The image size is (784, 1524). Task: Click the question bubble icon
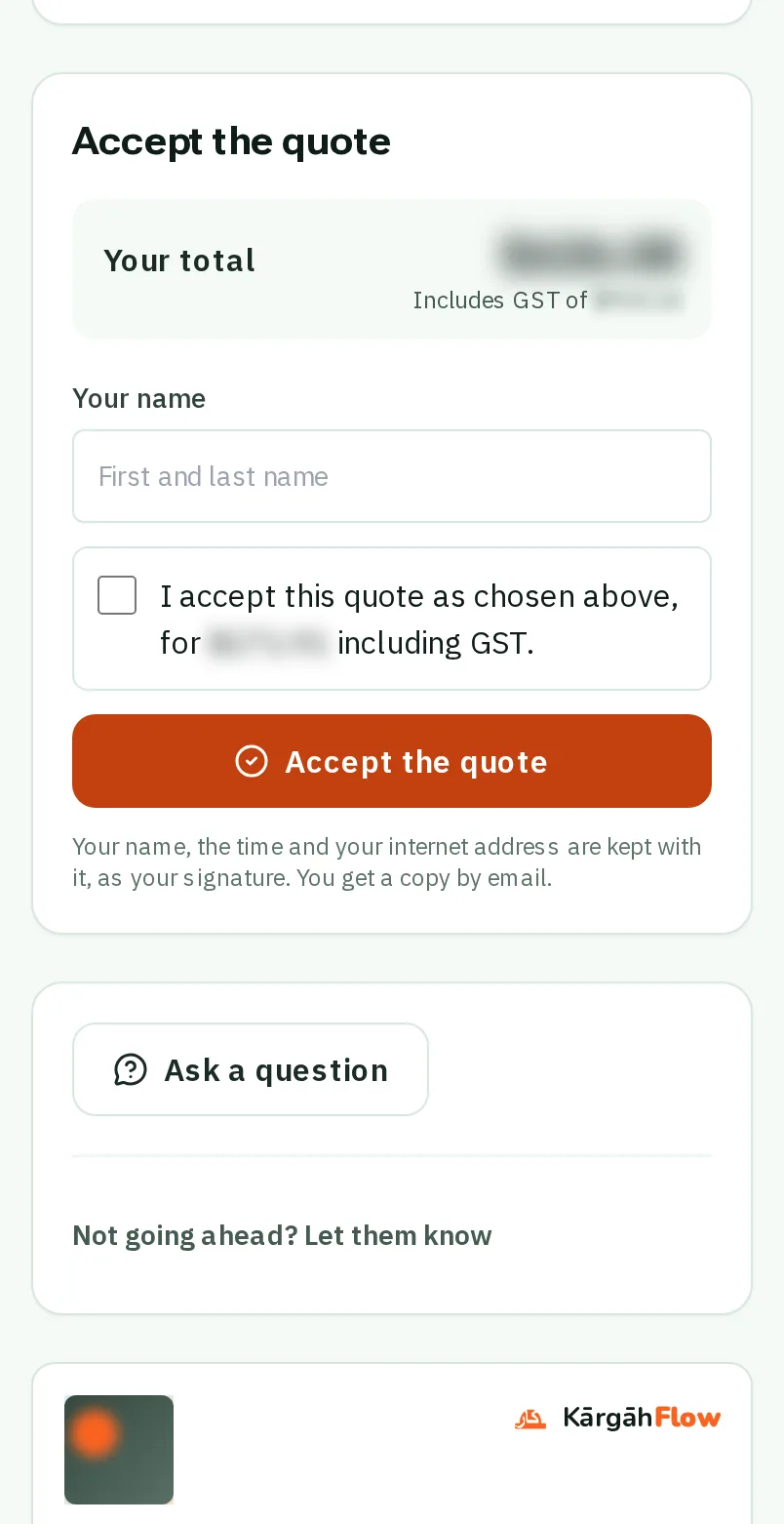pyautogui.click(x=131, y=1069)
